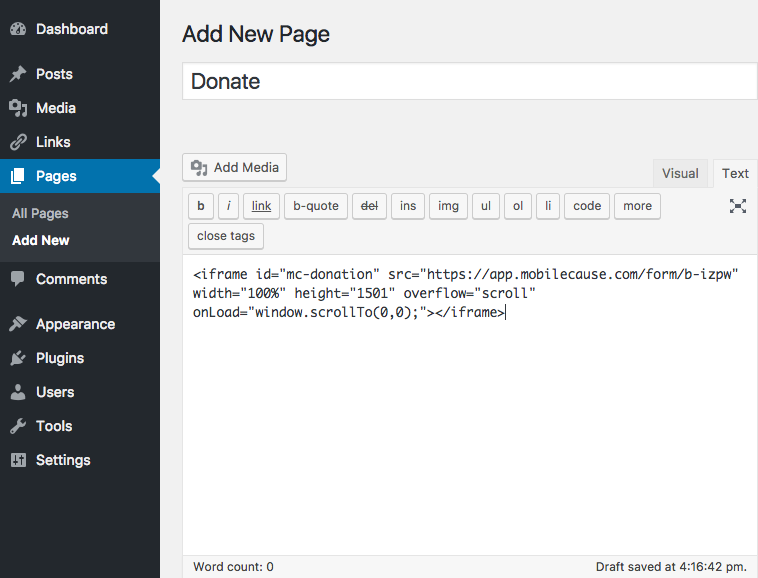Image resolution: width=758 pixels, height=578 pixels.
Task: Click the code quicktag button
Action: [587, 206]
